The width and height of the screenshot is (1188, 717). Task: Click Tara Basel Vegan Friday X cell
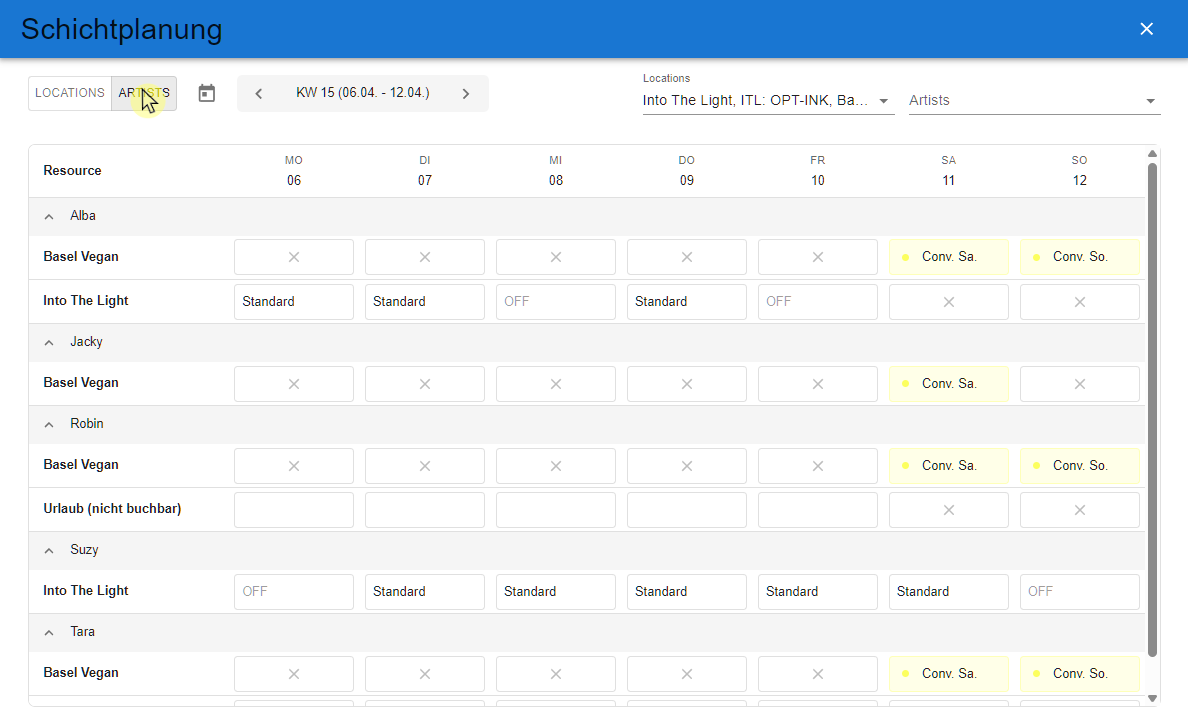pos(818,674)
